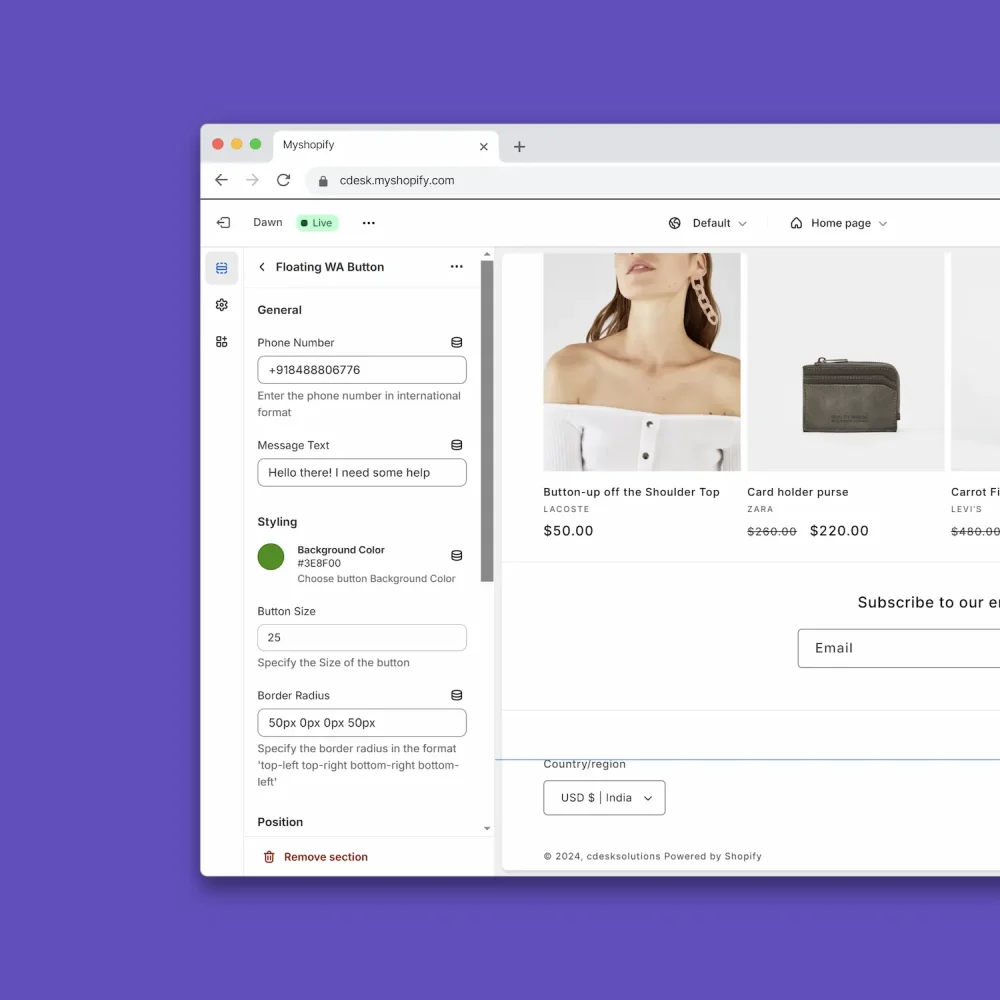Open the Sections panel in the sidebar
This screenshot has height=1000, width=1000.
click(221, 267)
